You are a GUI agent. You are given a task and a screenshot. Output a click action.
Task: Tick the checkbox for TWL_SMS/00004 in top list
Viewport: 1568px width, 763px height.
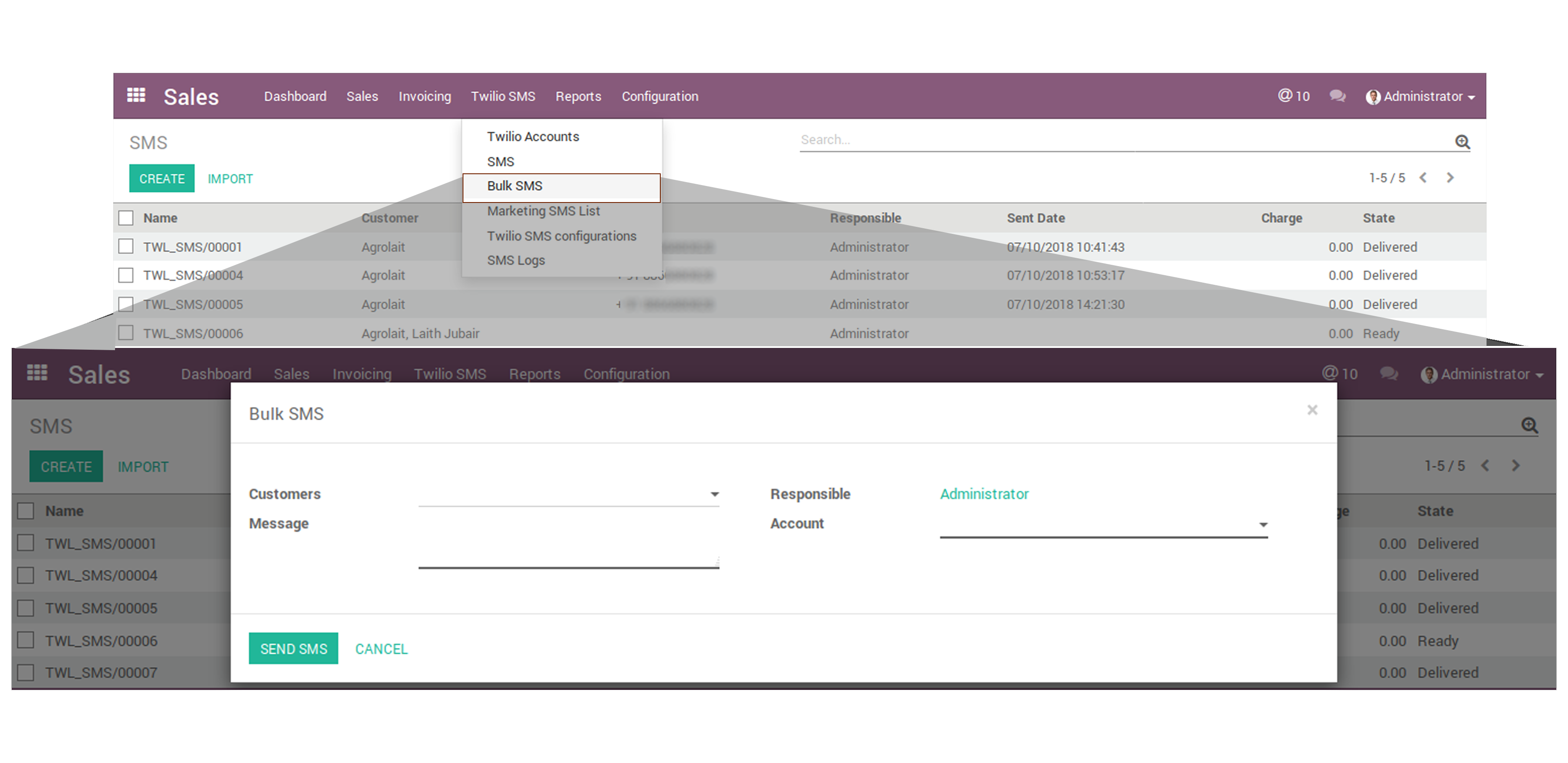click(126, 275)
